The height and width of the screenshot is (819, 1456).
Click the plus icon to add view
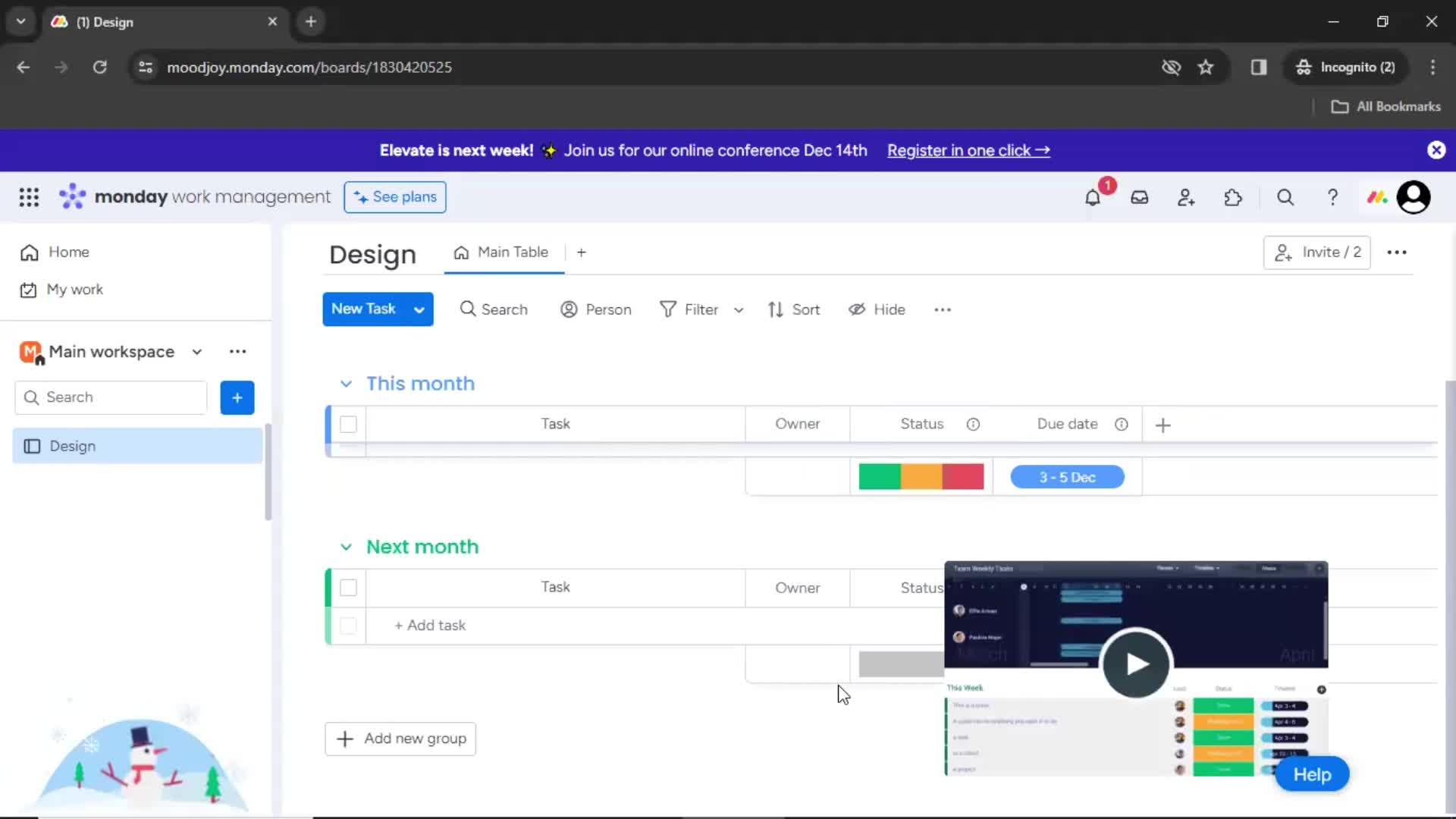(581, 252)
